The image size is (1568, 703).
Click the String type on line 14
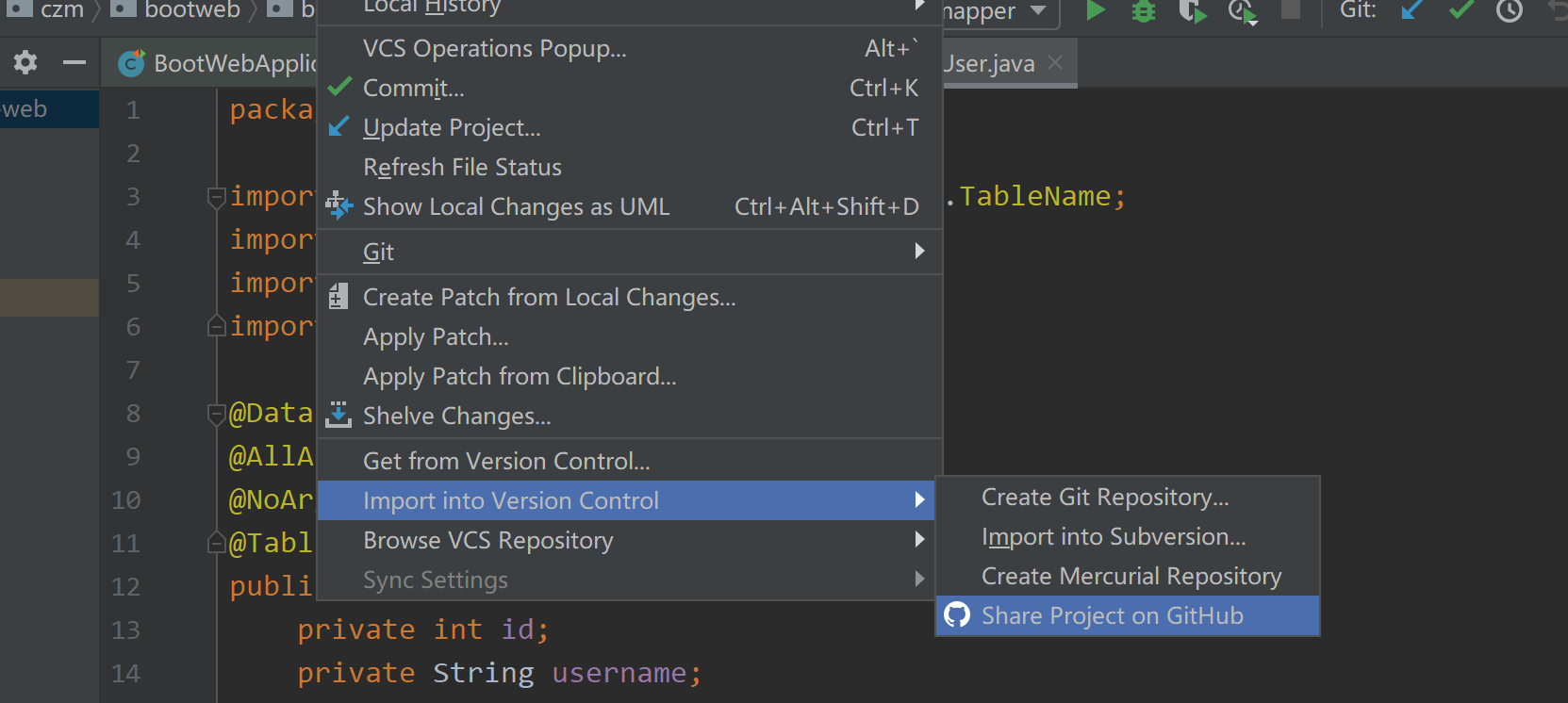(484, 673)
